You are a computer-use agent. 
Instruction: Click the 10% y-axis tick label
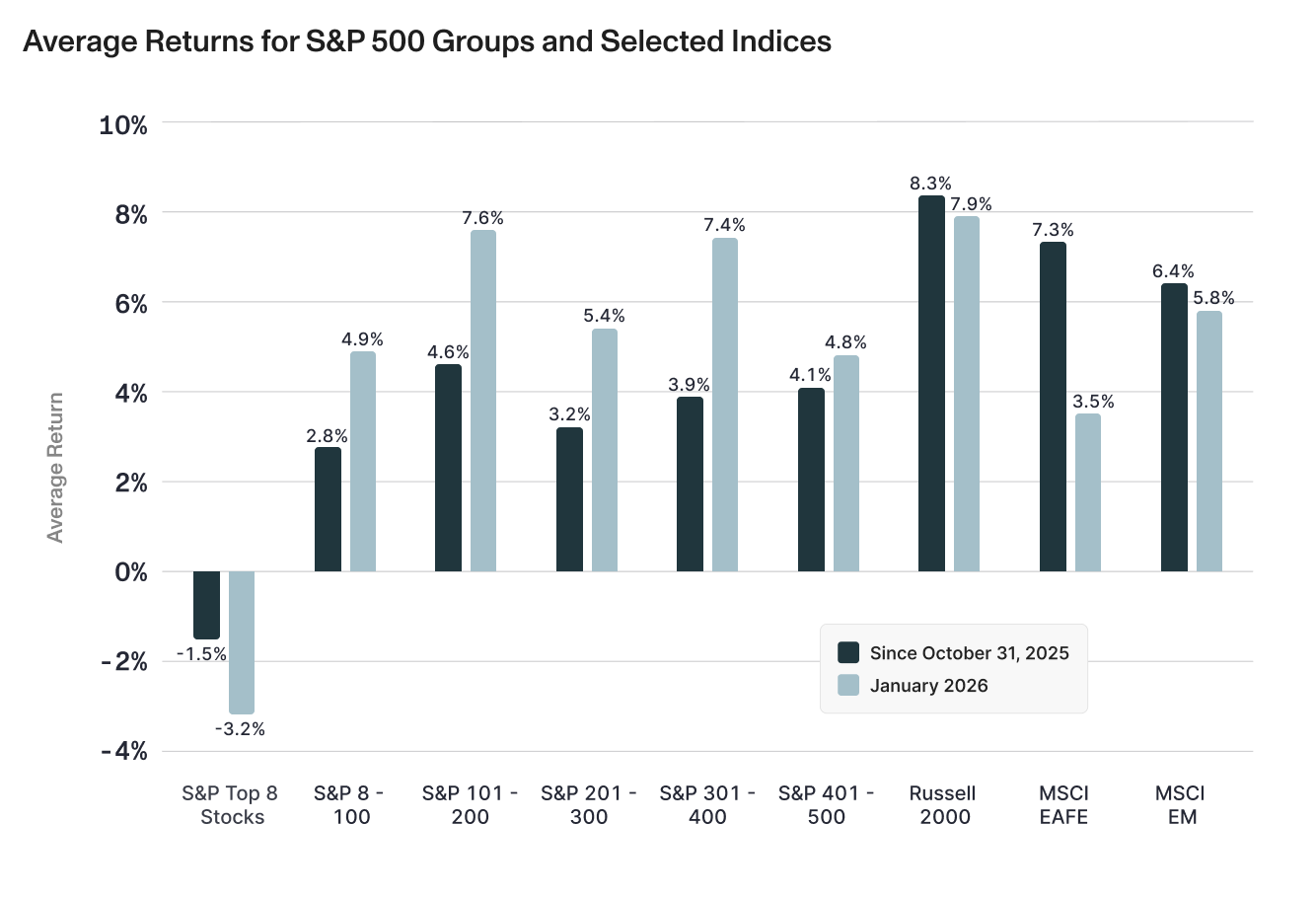click(x=123, y=125)
